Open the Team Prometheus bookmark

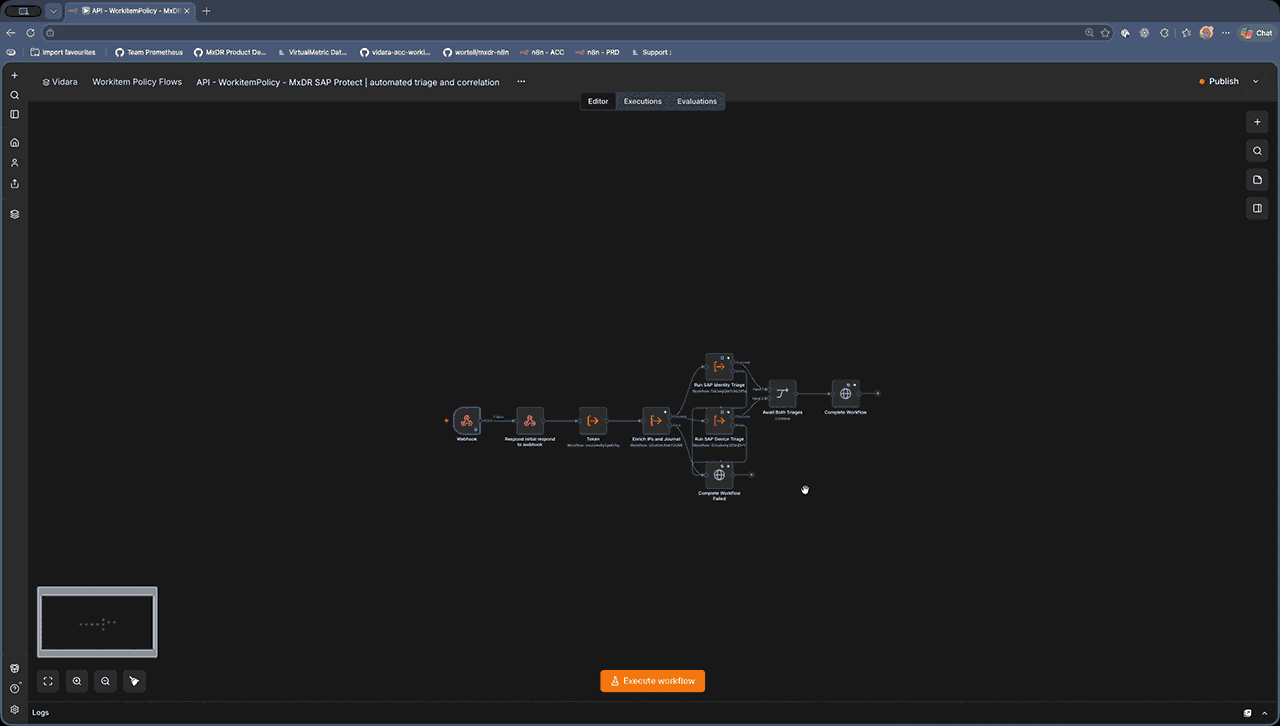(149, 52)
